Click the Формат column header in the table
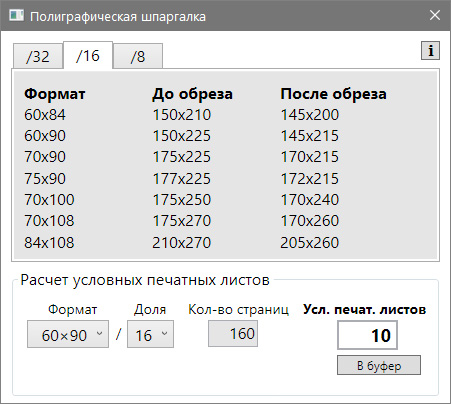451x404 pixels. [55, 94]
